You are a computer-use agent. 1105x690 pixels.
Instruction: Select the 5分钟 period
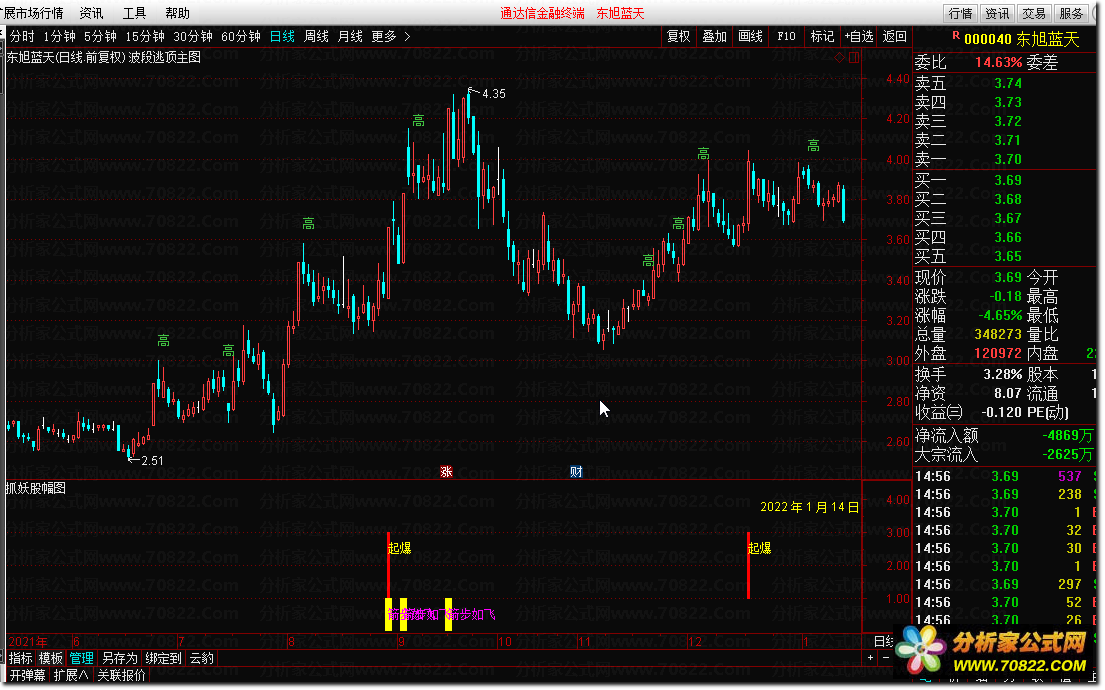pyautogui.click(x=100, y=36)
